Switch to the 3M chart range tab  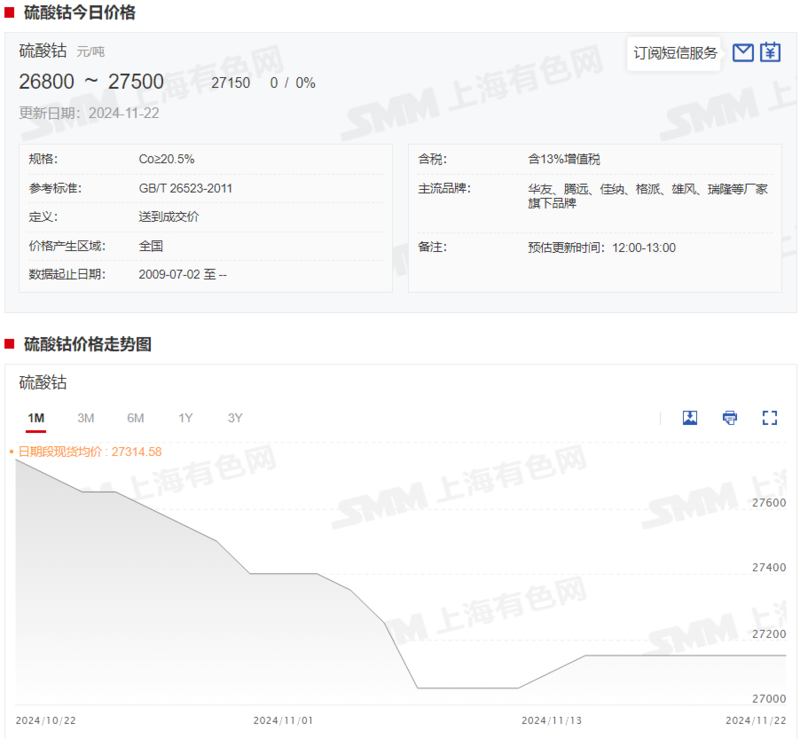click(86, 418)
